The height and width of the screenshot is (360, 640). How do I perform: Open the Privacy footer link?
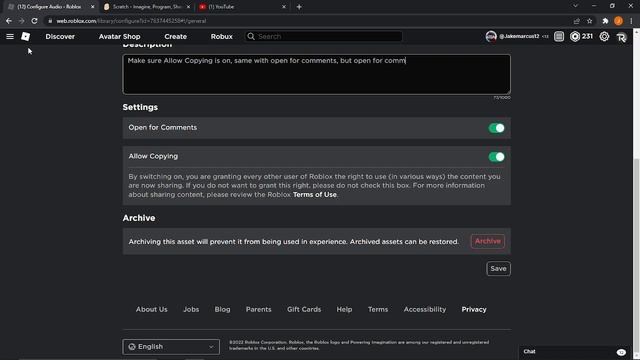click(x=474, y=309)
